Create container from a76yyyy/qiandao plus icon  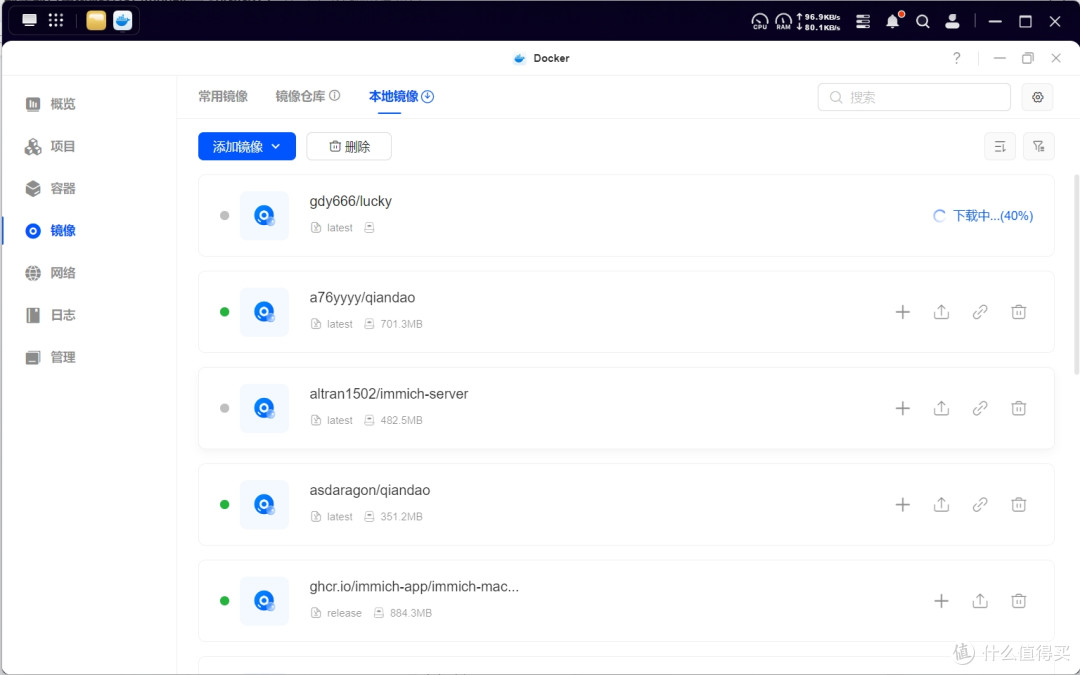[x=902, y=312]
